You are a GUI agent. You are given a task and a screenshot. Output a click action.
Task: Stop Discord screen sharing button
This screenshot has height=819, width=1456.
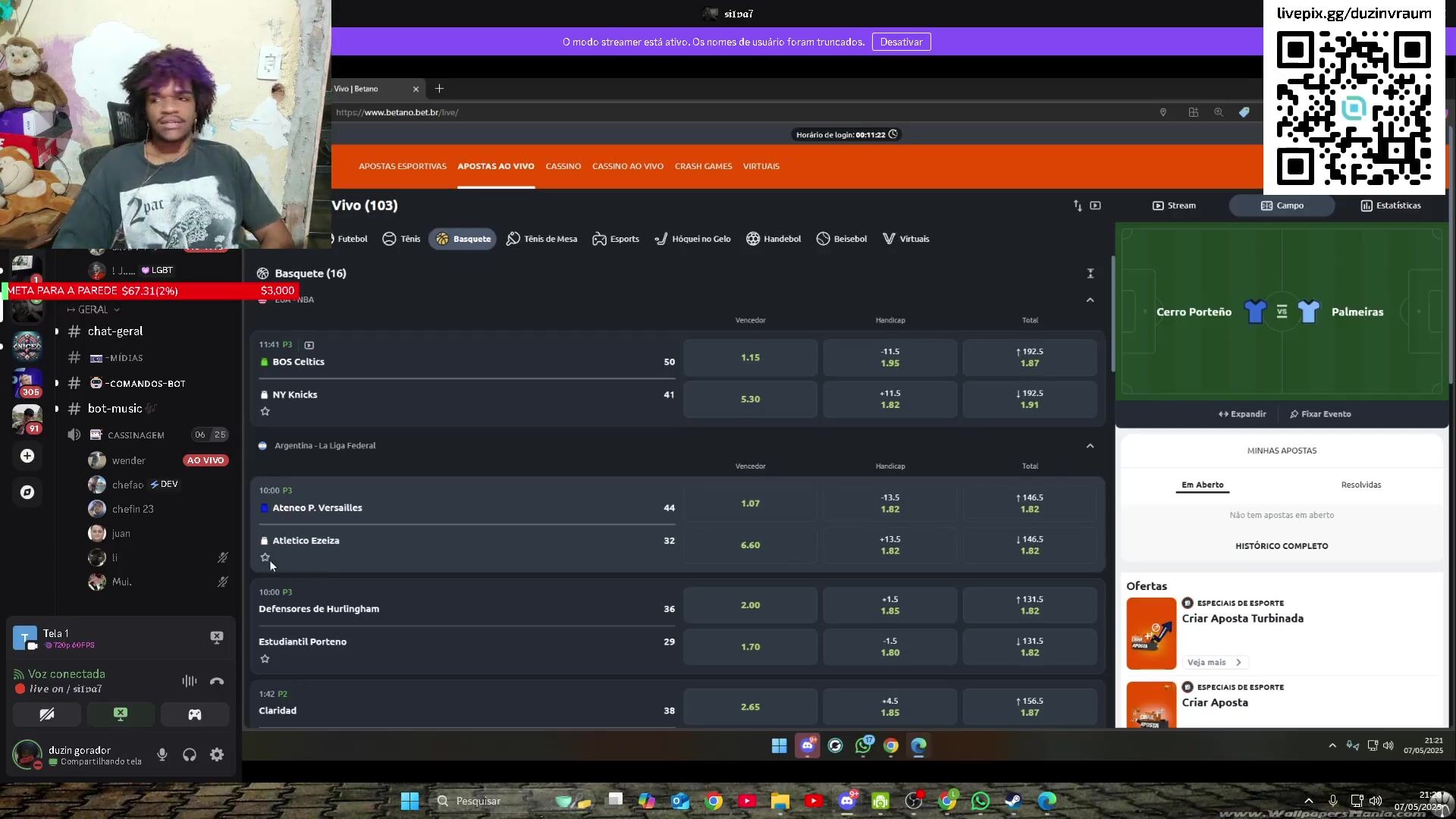coord(121,714)
